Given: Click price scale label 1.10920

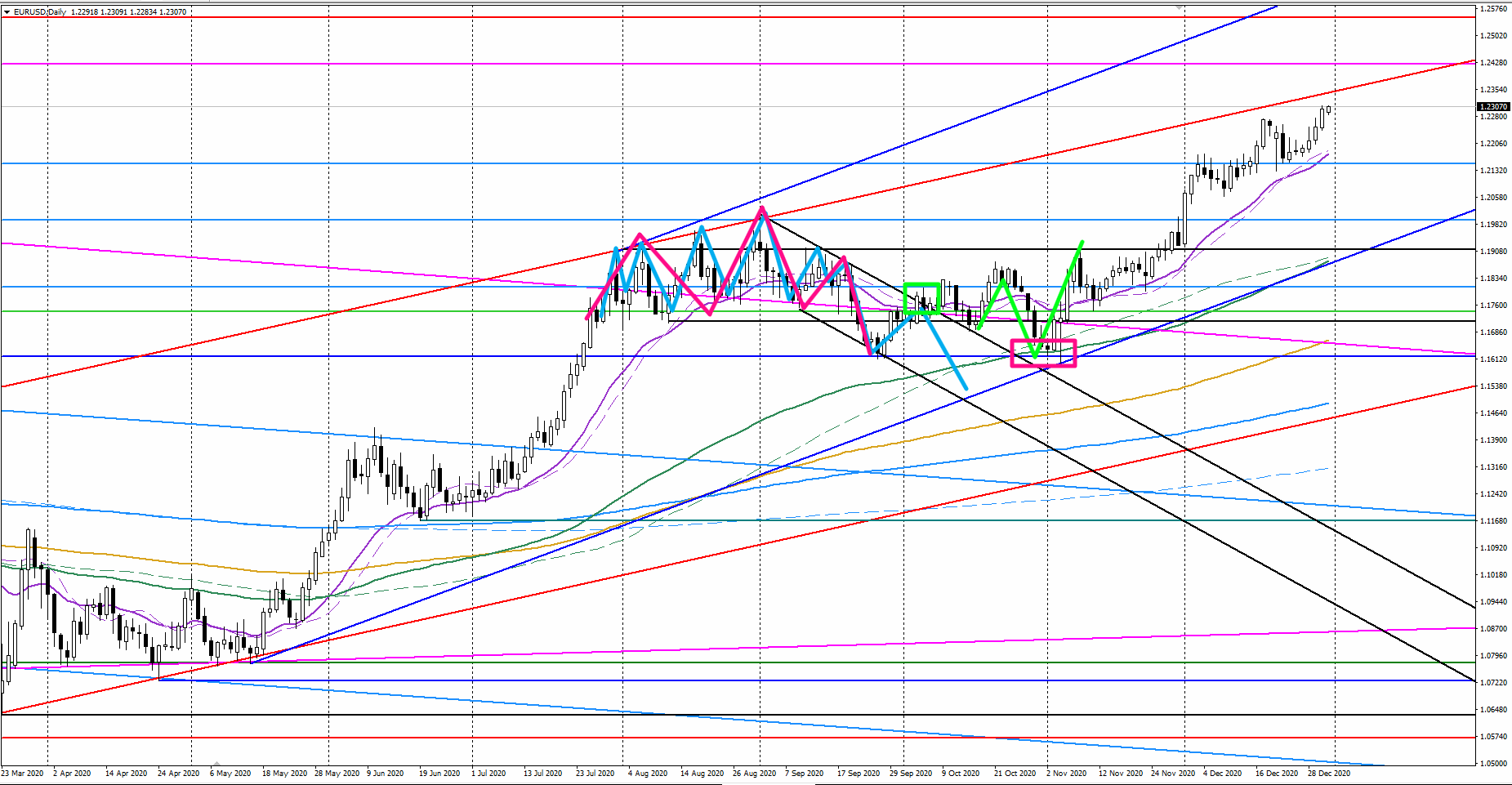Looking at the screenshot, I should click(x=1493, y=548).
